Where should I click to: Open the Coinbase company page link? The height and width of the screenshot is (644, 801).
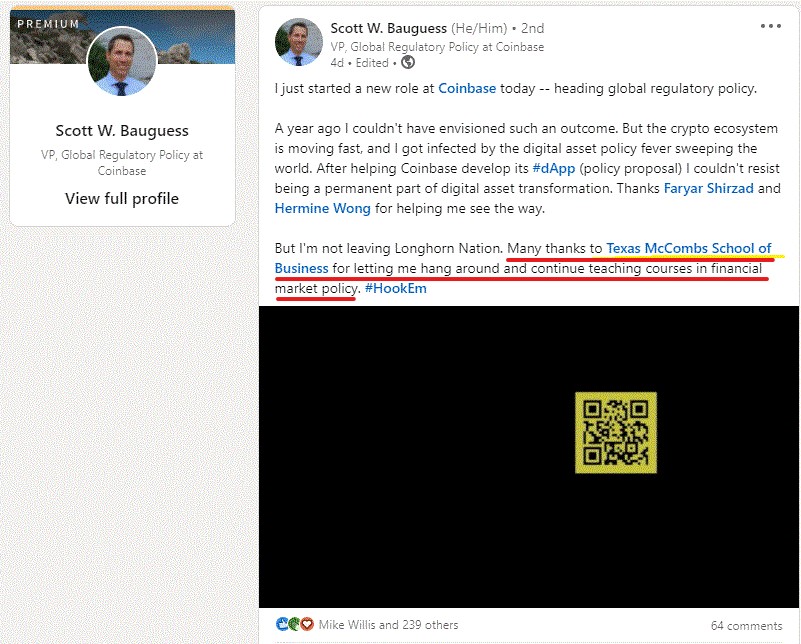click(x=466, y=88)
